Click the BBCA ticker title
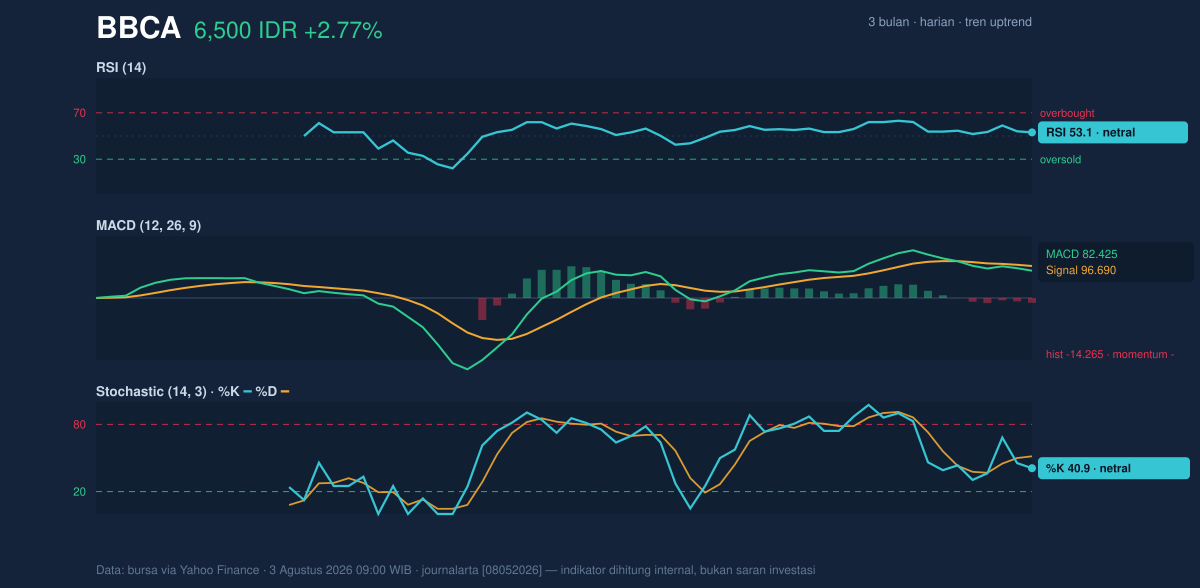This screenshot has width=1200, height=588. 139,29
